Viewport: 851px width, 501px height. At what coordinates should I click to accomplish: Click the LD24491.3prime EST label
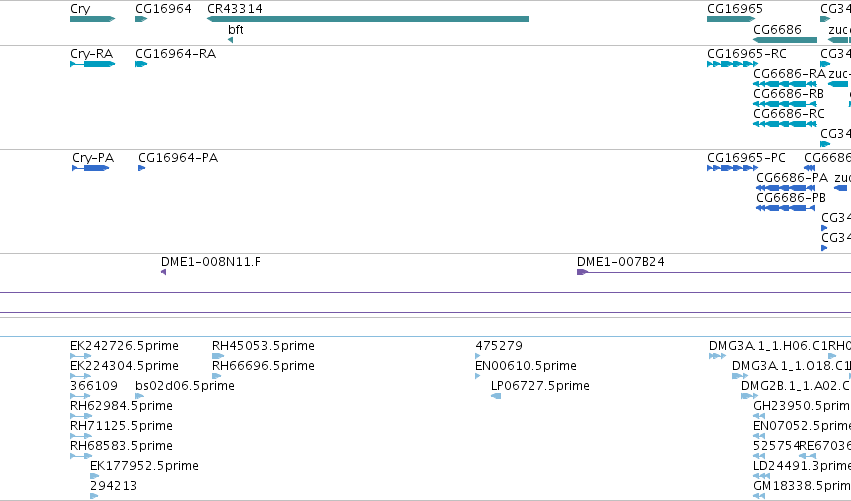(802, 466)
